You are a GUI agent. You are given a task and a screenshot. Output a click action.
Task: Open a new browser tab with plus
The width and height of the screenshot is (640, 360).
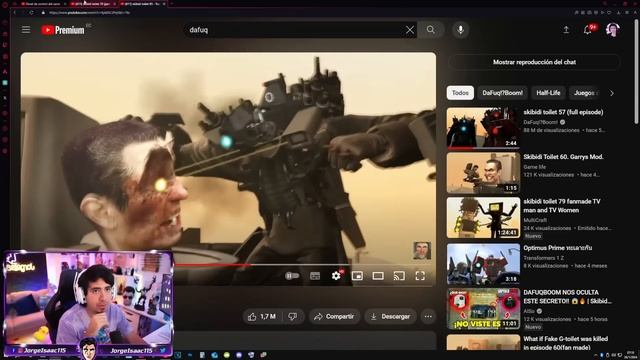172,4
